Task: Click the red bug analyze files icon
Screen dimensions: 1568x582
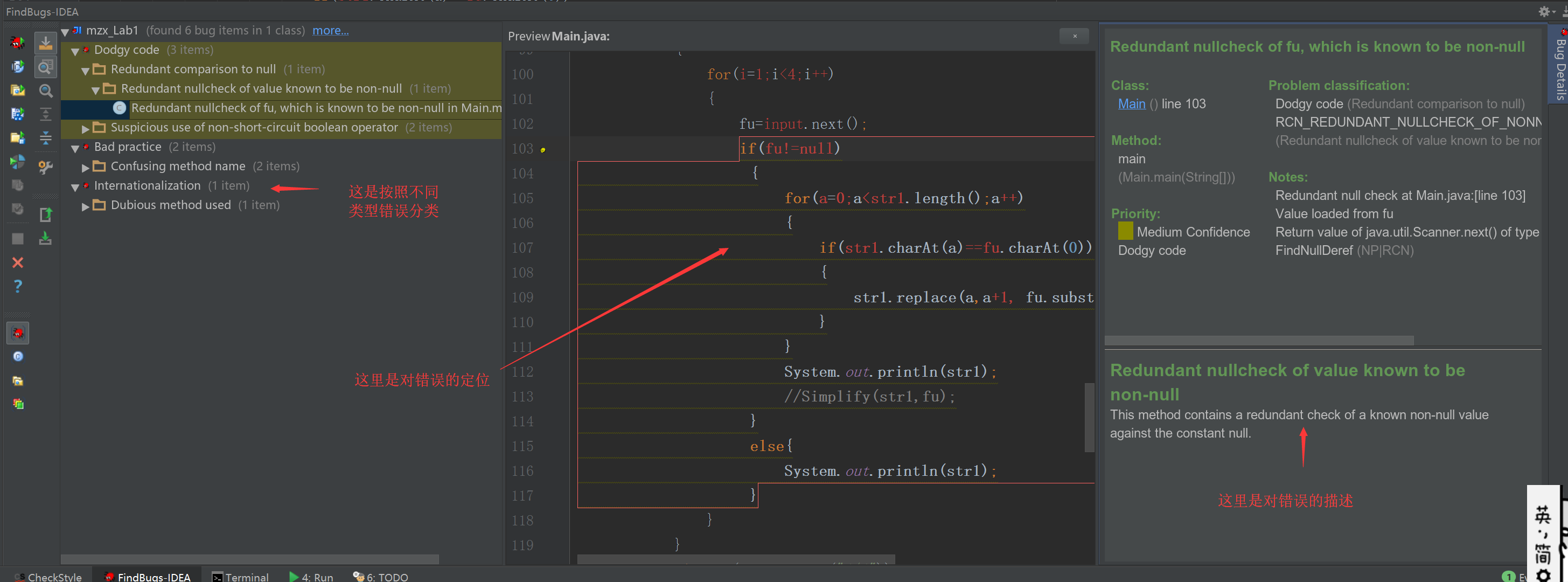Action: click(x=18, y=43)
